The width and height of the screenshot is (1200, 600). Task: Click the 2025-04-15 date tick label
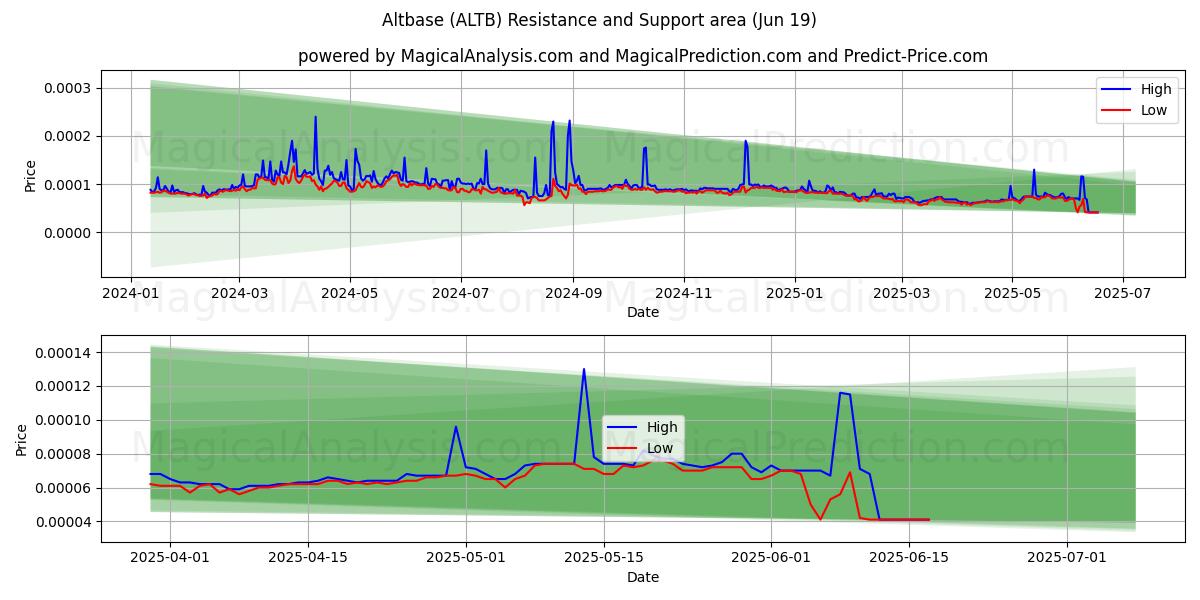pyautogui.click(x=307, y=558)
